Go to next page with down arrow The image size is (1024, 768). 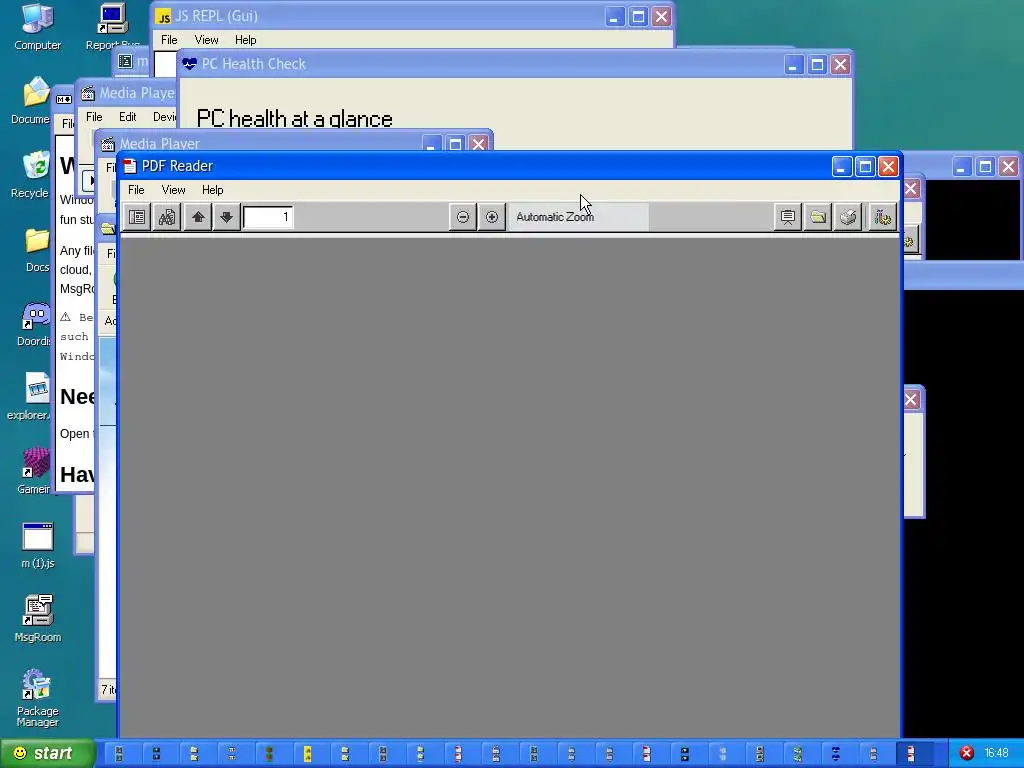(227, 217)
